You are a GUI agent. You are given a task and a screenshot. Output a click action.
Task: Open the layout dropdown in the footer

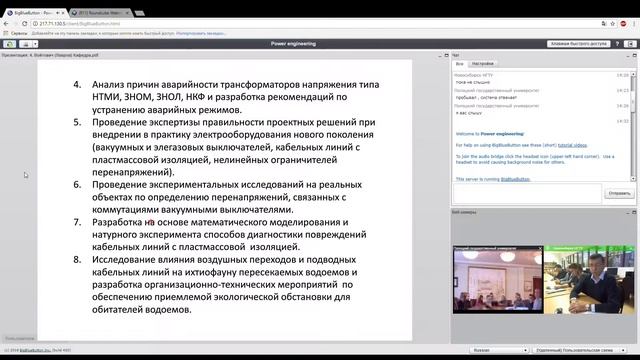point(580,350)
